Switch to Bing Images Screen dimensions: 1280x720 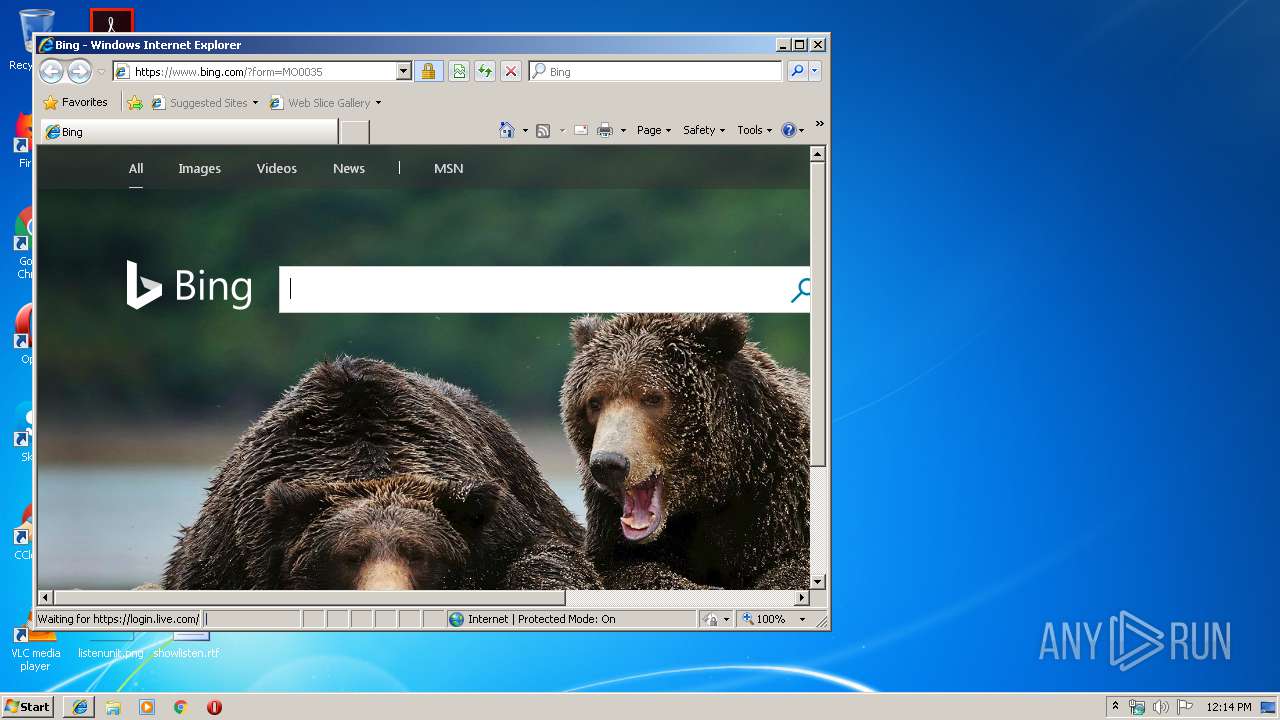click(200, 168)
